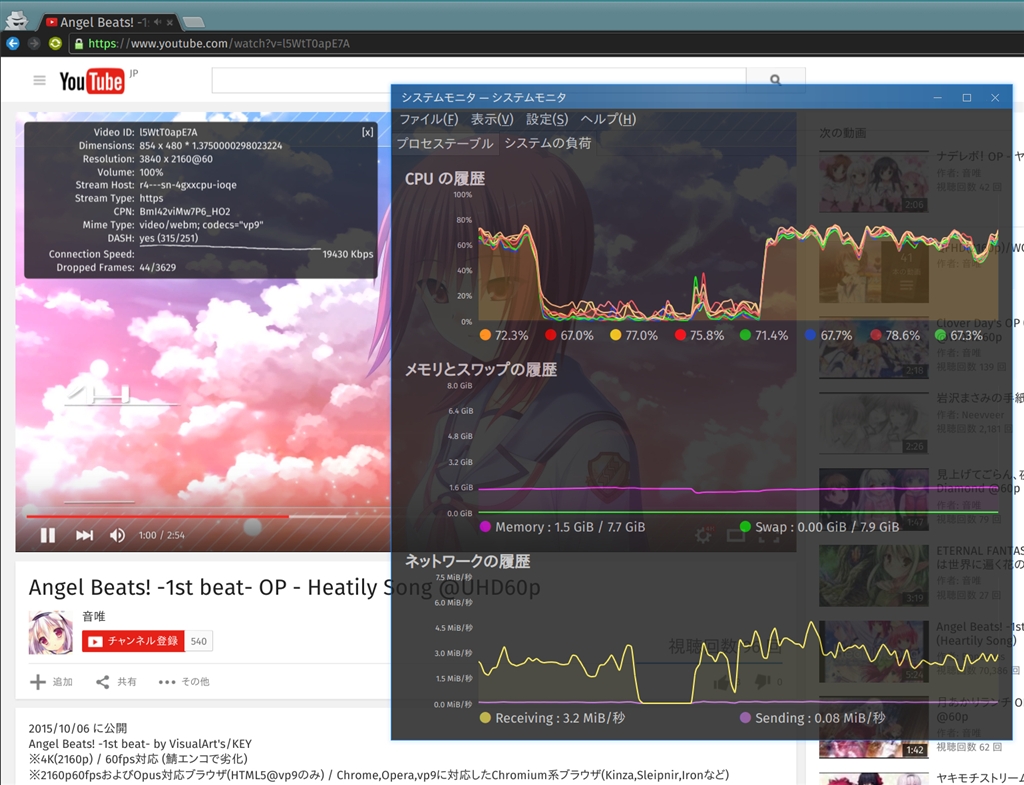
Task: Open the 岩沢まさみの手紙 suggested video thumbnail
Action: [874, 423]
